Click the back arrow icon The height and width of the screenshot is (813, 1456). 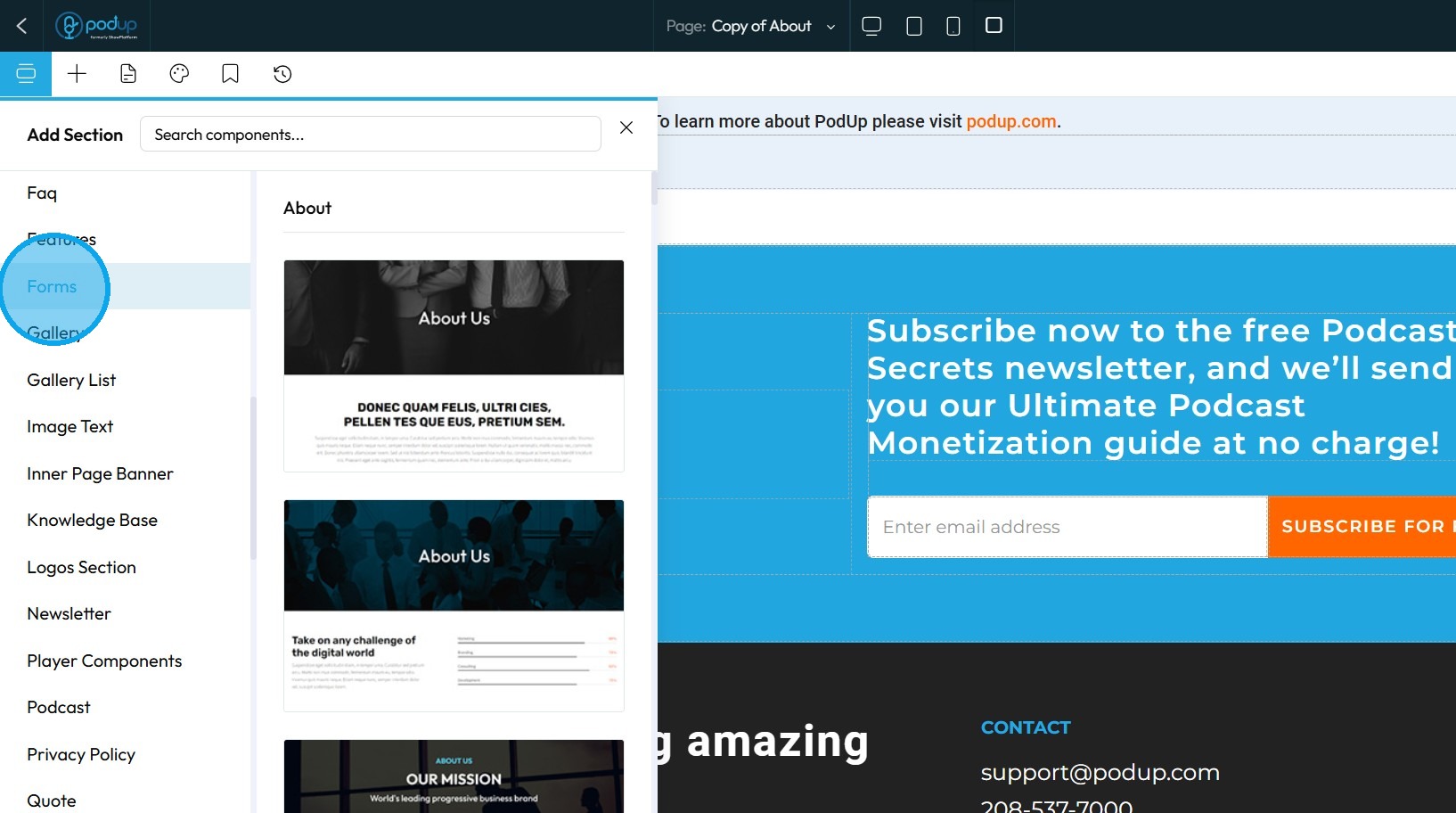[x=22, y=26]
